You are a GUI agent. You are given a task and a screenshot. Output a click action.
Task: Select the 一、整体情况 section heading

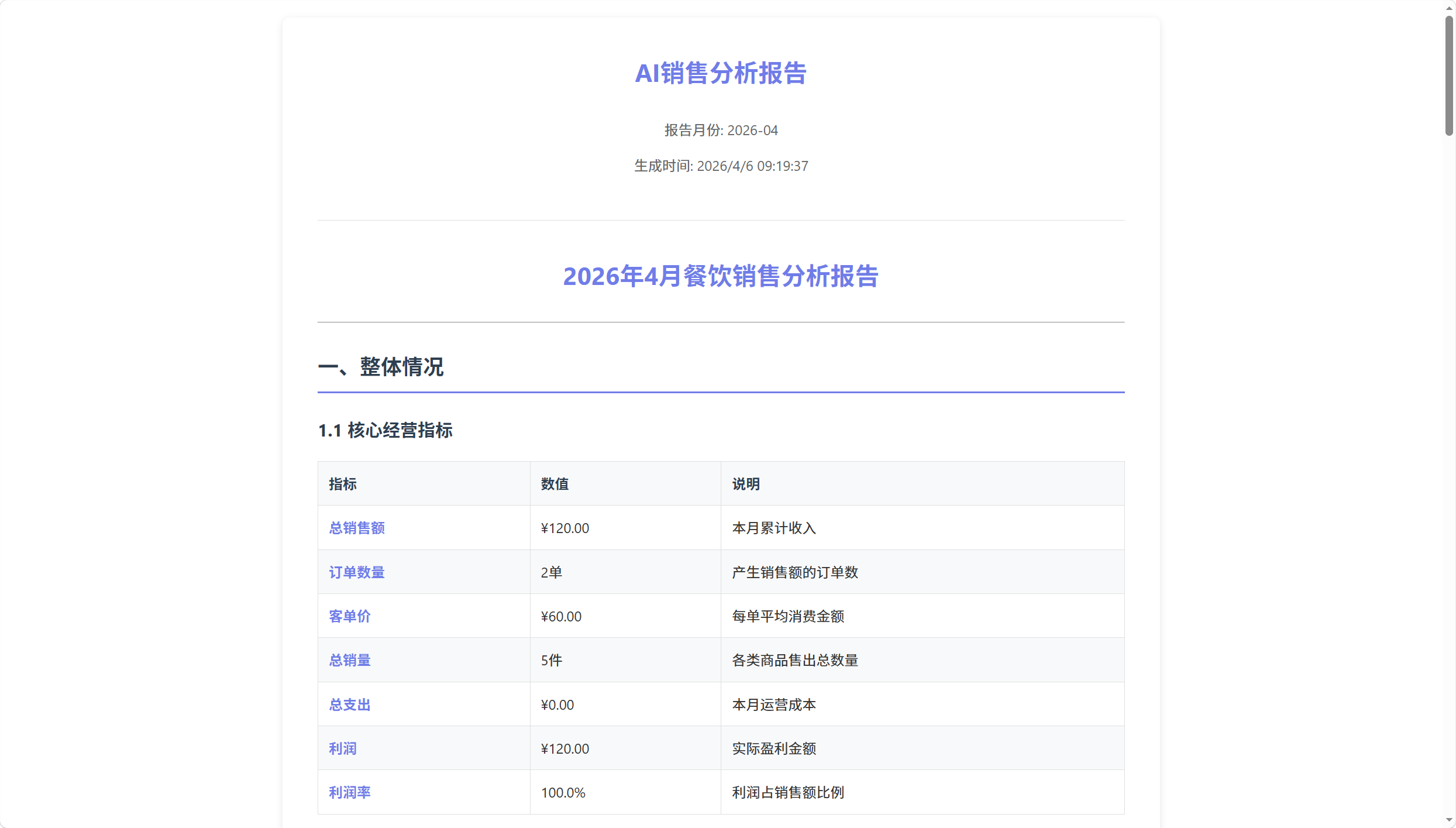click(x=381, y=367)
